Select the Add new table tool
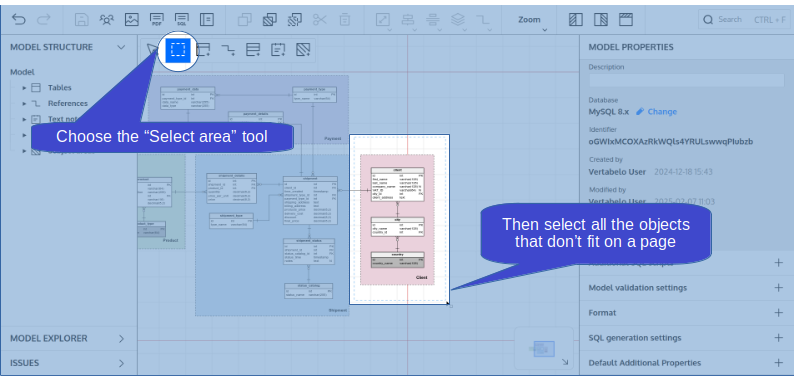 [x=203, y=50]
